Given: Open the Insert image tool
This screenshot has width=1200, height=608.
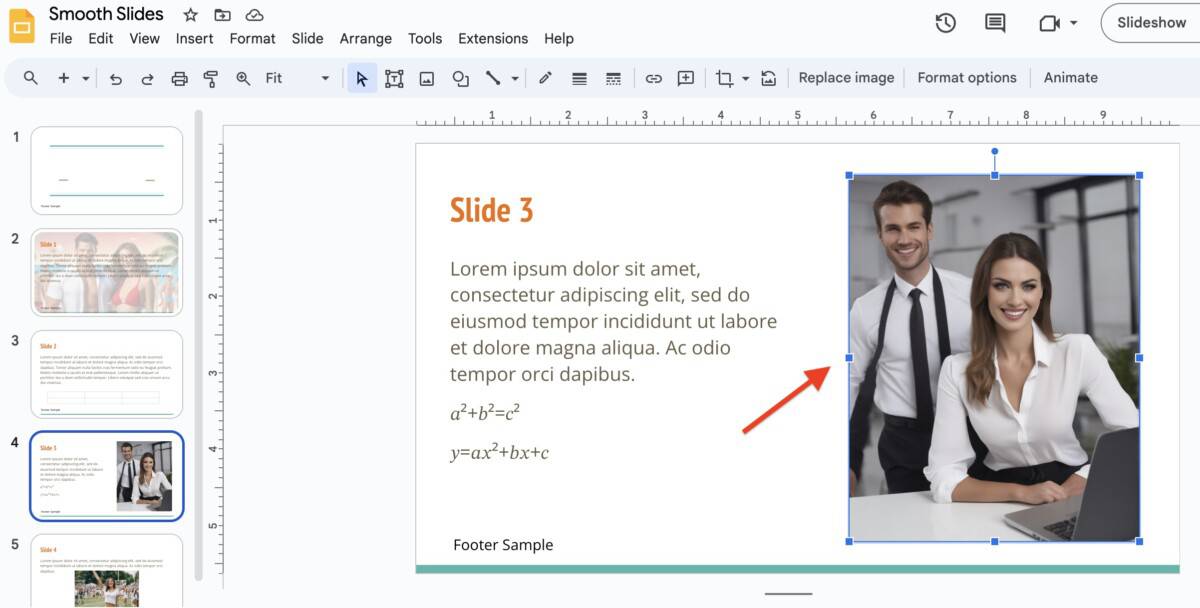Looking at the screenshot, I should tap(427, 77).
